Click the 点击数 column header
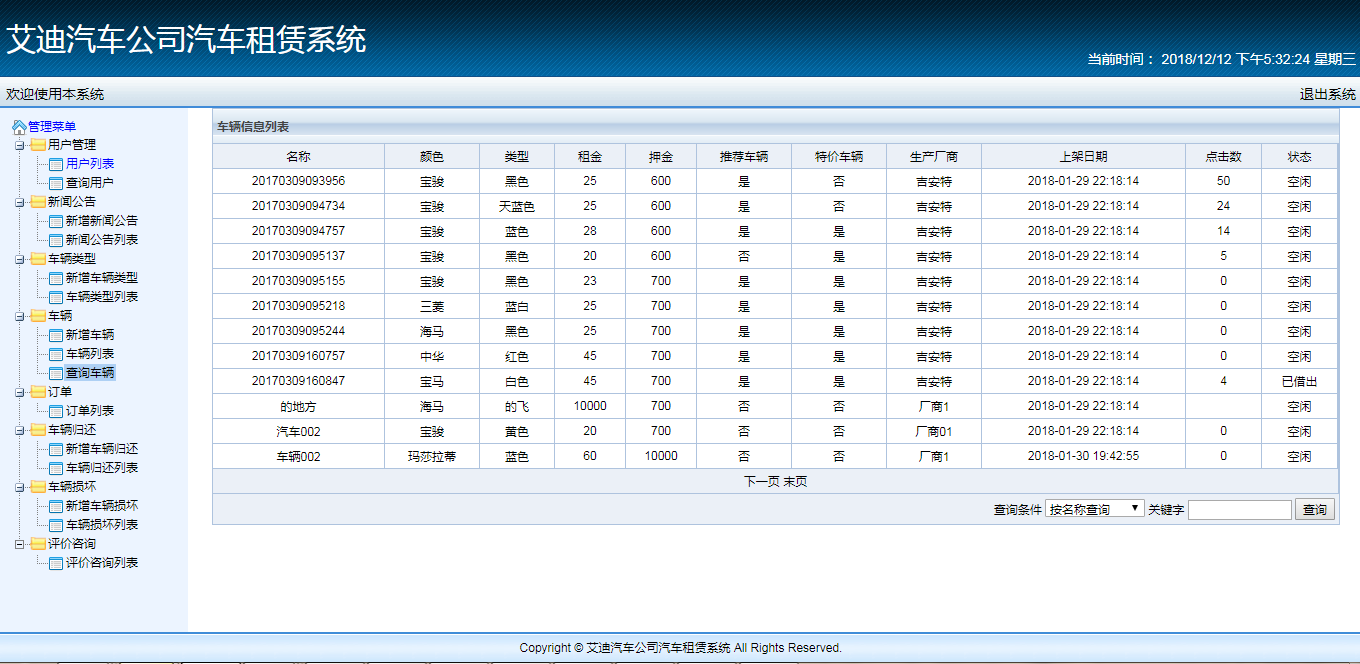1360x664 pixels. 1224,156
